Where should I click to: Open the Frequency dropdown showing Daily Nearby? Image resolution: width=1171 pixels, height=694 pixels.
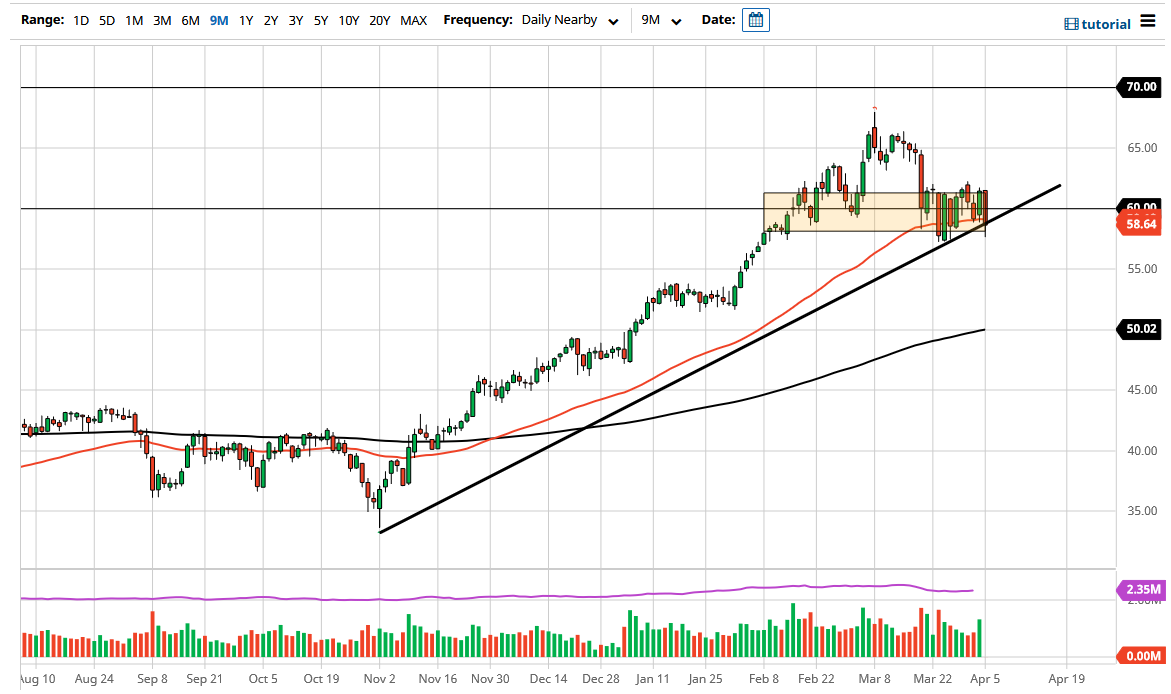click(570, 19)
